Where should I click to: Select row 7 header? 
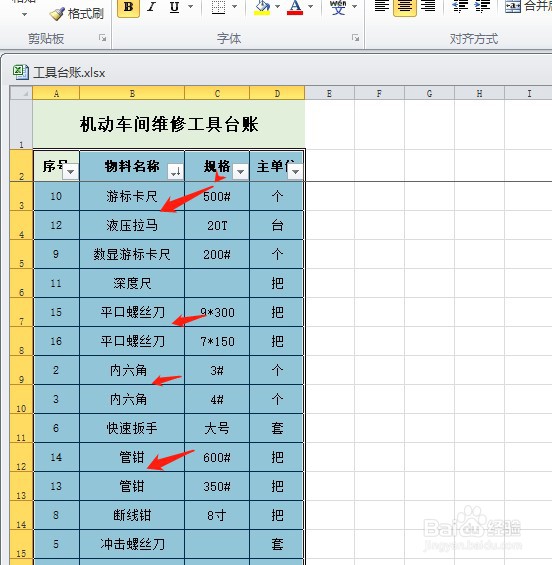click(21, 312)
